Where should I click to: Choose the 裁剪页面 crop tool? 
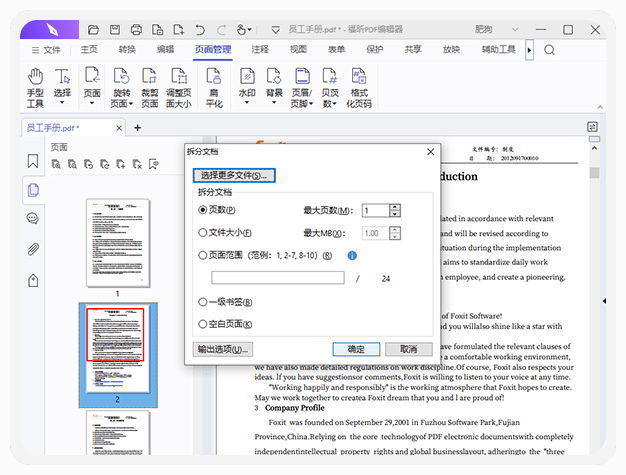pyautogui.click(x=150, y=87)
